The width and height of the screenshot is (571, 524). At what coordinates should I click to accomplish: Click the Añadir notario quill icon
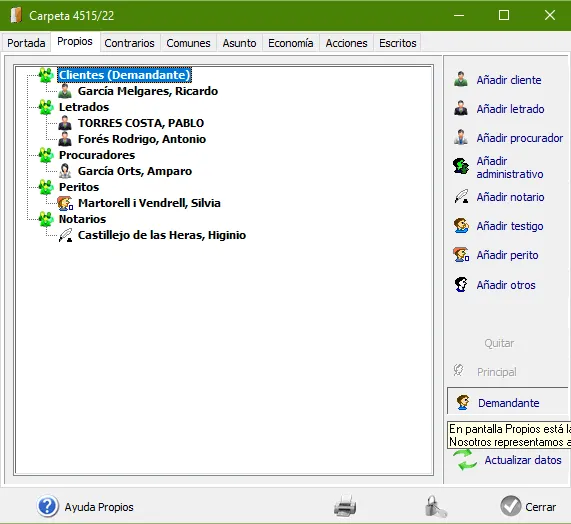point(461,197)
